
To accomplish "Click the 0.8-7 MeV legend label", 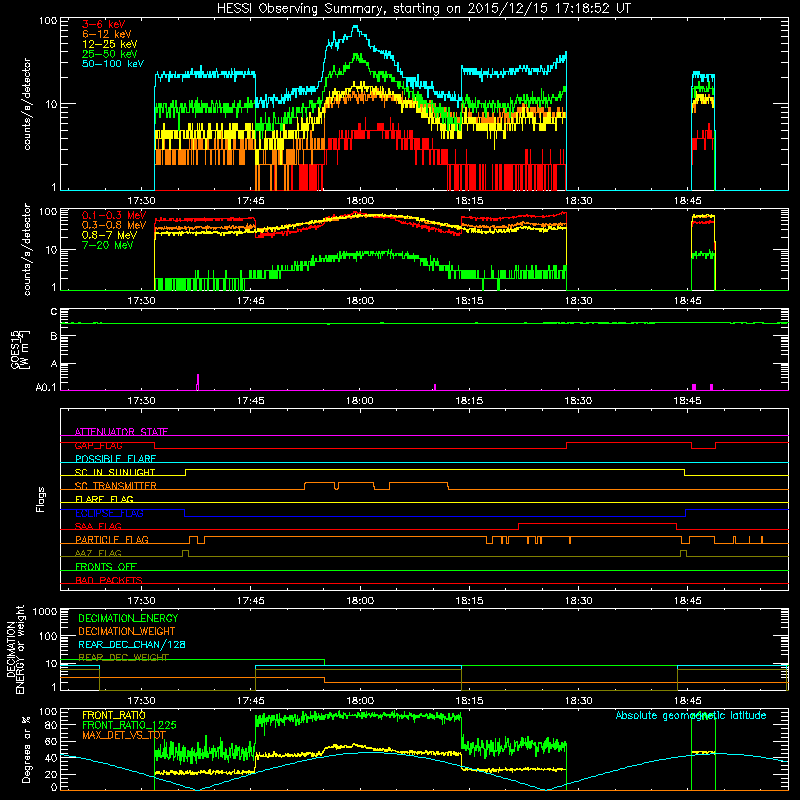I will [x=109, y=235].
